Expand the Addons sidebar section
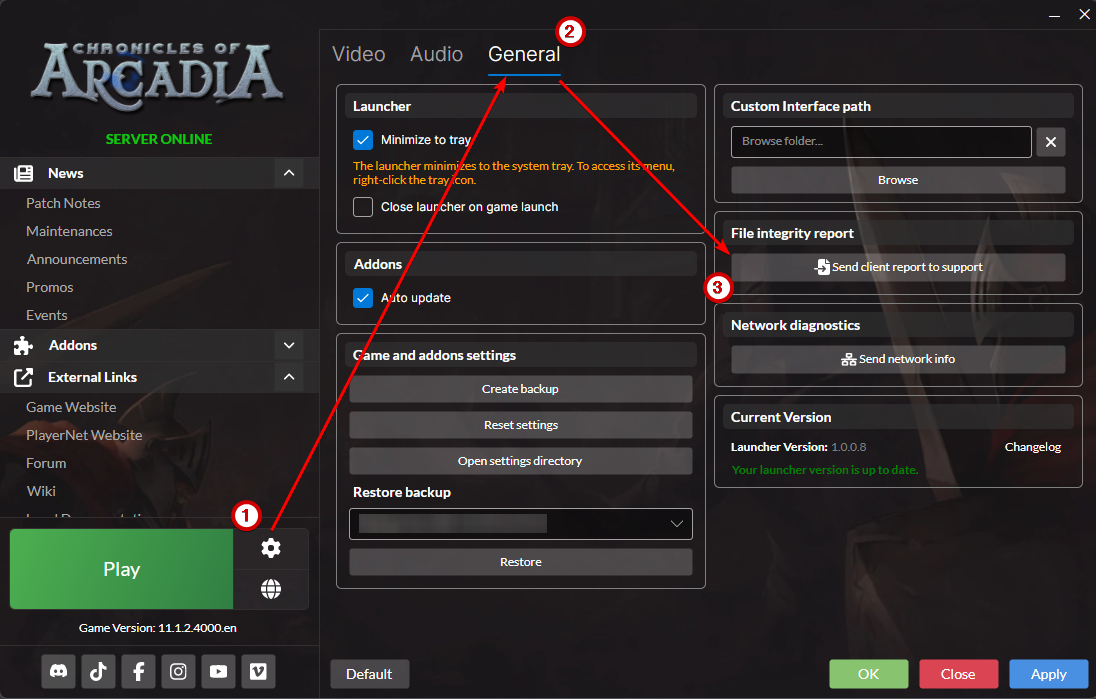The height and width of the screenshot is (699, 1096). click(x=289, y=345)
